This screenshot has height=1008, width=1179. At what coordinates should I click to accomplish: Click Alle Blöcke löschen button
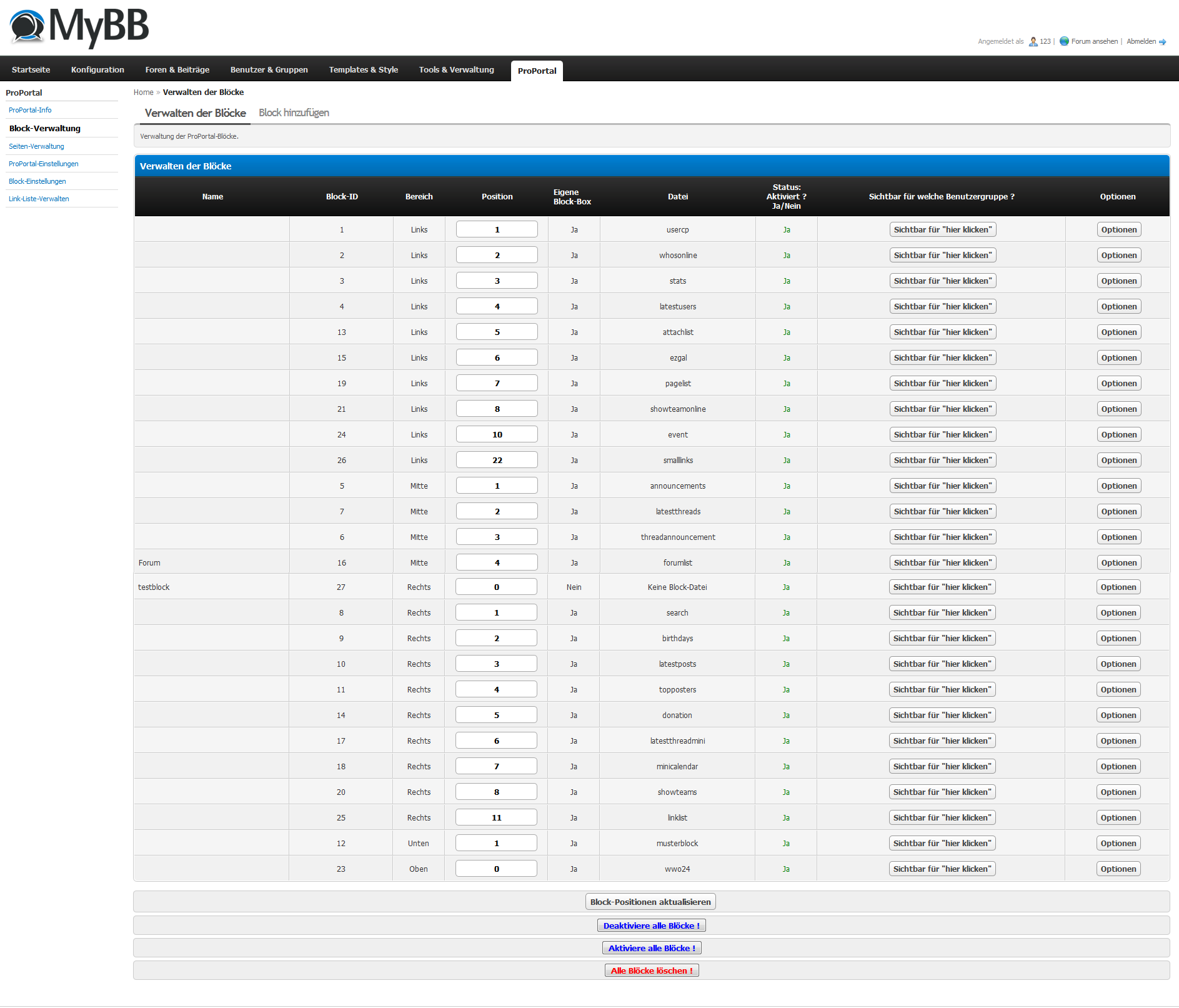pyautogui.click(x=652, y=971)
